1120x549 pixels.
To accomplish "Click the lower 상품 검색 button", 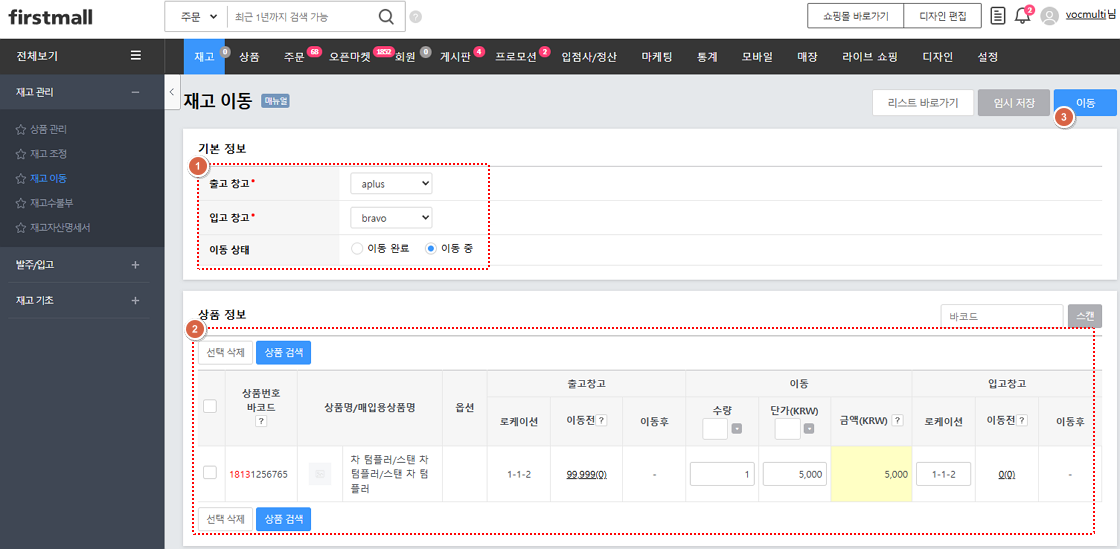I will pos(284,519).
